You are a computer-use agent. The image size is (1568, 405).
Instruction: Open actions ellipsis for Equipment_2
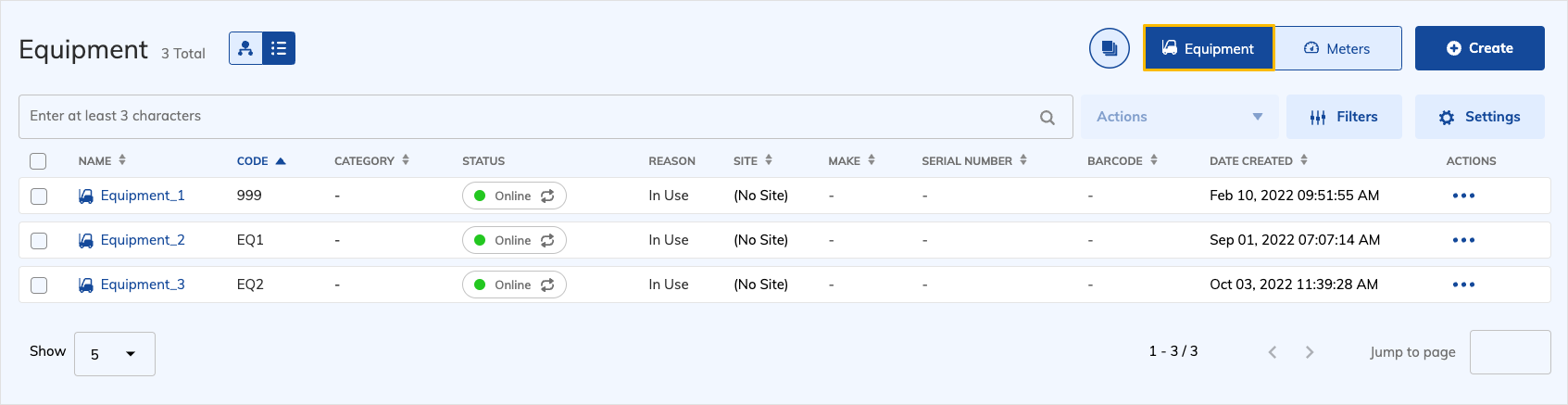[1463, 240]
